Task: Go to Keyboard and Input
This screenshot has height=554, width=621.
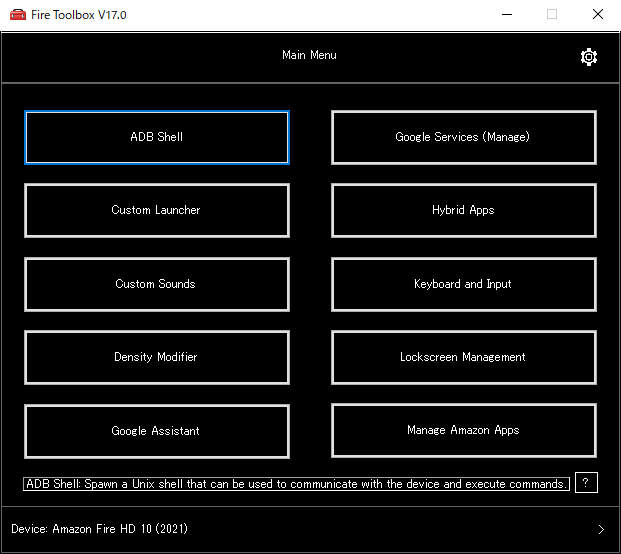Action: (x=464, y=284)
